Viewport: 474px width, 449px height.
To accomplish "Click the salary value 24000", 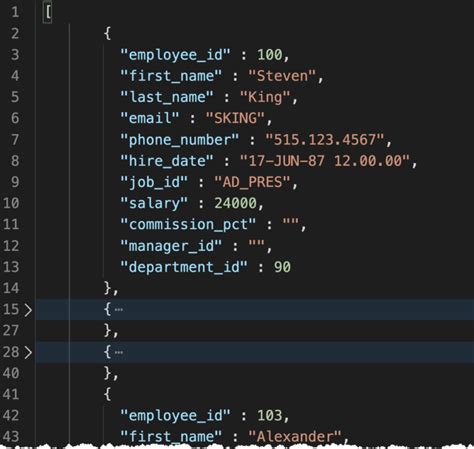I will 235,203.
